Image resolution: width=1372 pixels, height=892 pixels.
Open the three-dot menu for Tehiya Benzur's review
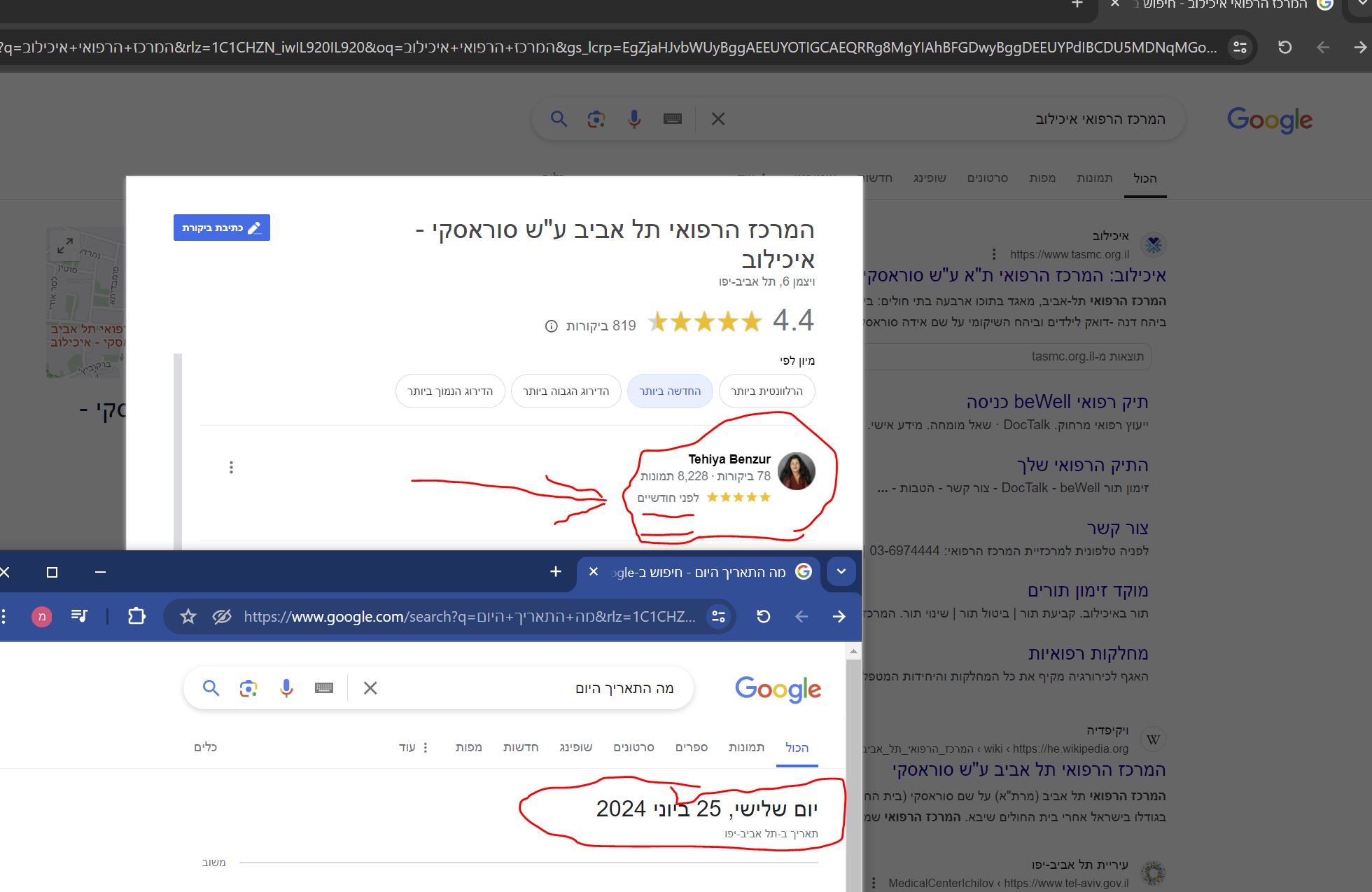(231, 467)
